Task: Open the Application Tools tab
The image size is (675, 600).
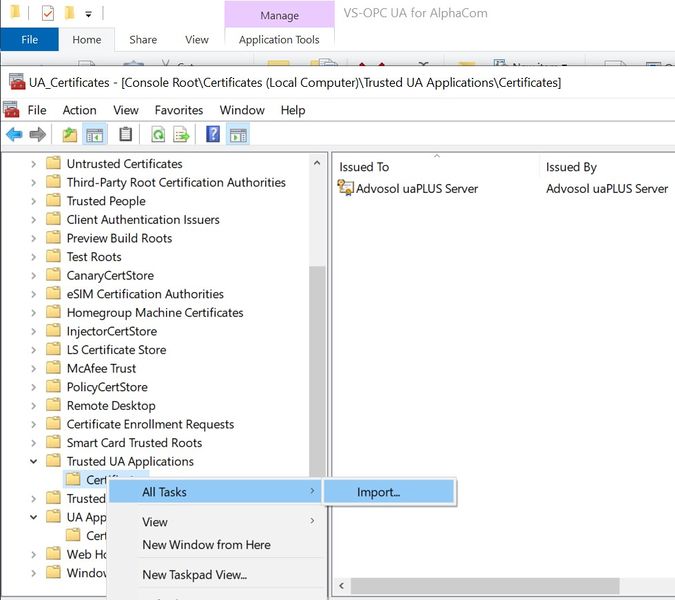Action: coord(279,40)
